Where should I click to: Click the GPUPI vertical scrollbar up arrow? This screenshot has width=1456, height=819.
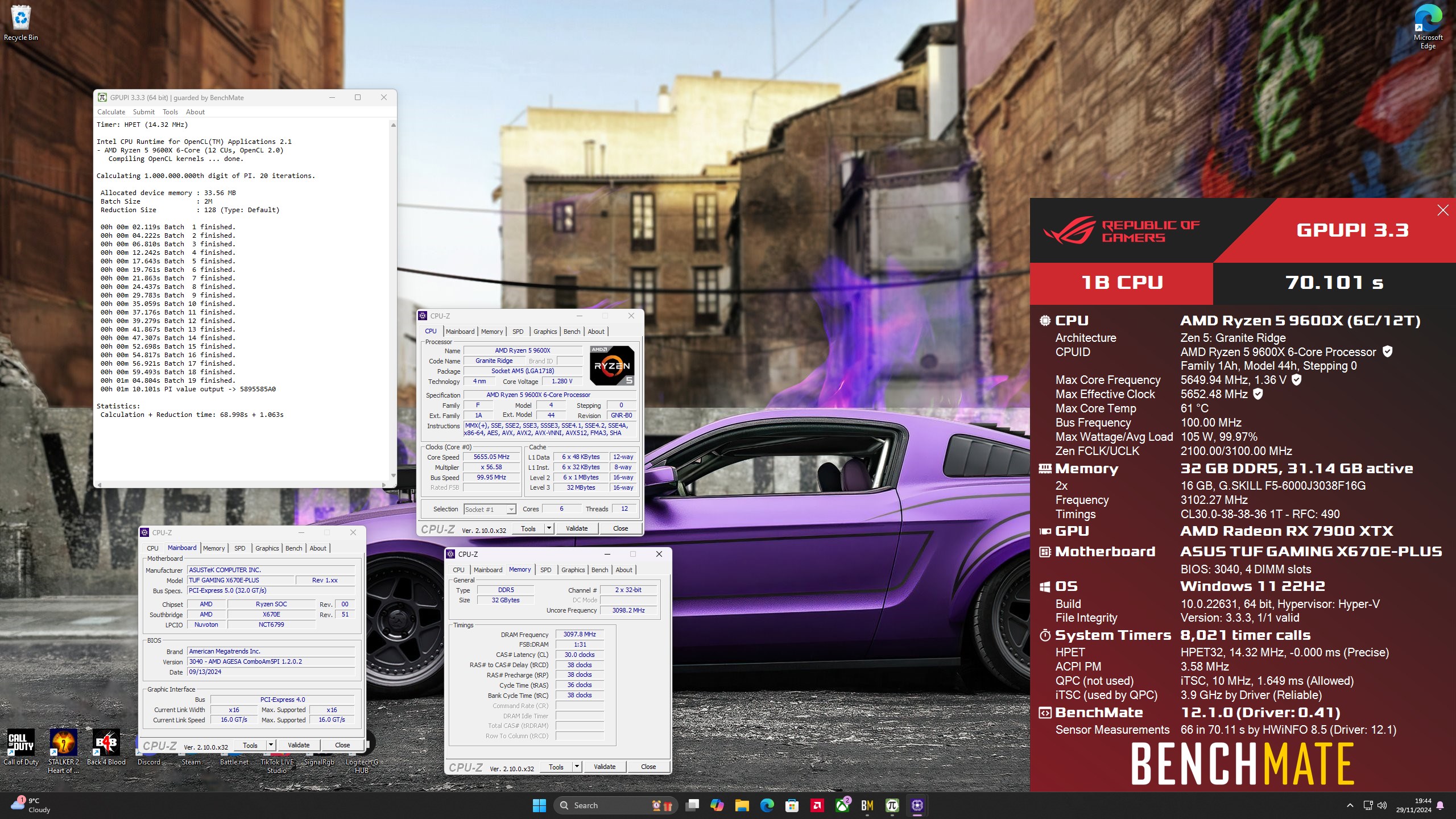pyautogui.click(x=393, y=125)
